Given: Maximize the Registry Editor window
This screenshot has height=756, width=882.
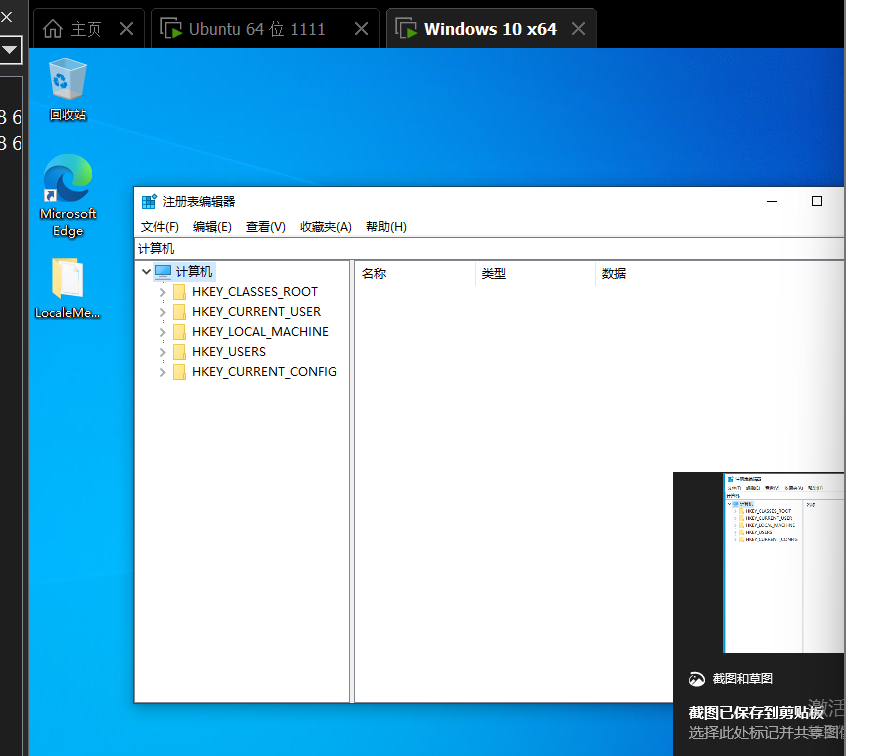Looking at the screenshot, I should click(x=817, y=201).
